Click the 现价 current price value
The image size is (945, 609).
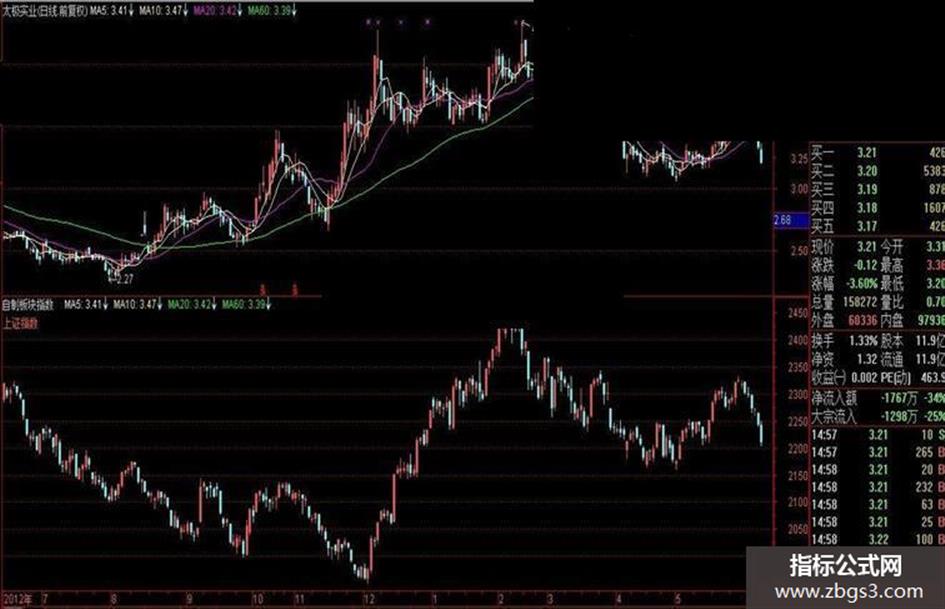pos(866,247)
